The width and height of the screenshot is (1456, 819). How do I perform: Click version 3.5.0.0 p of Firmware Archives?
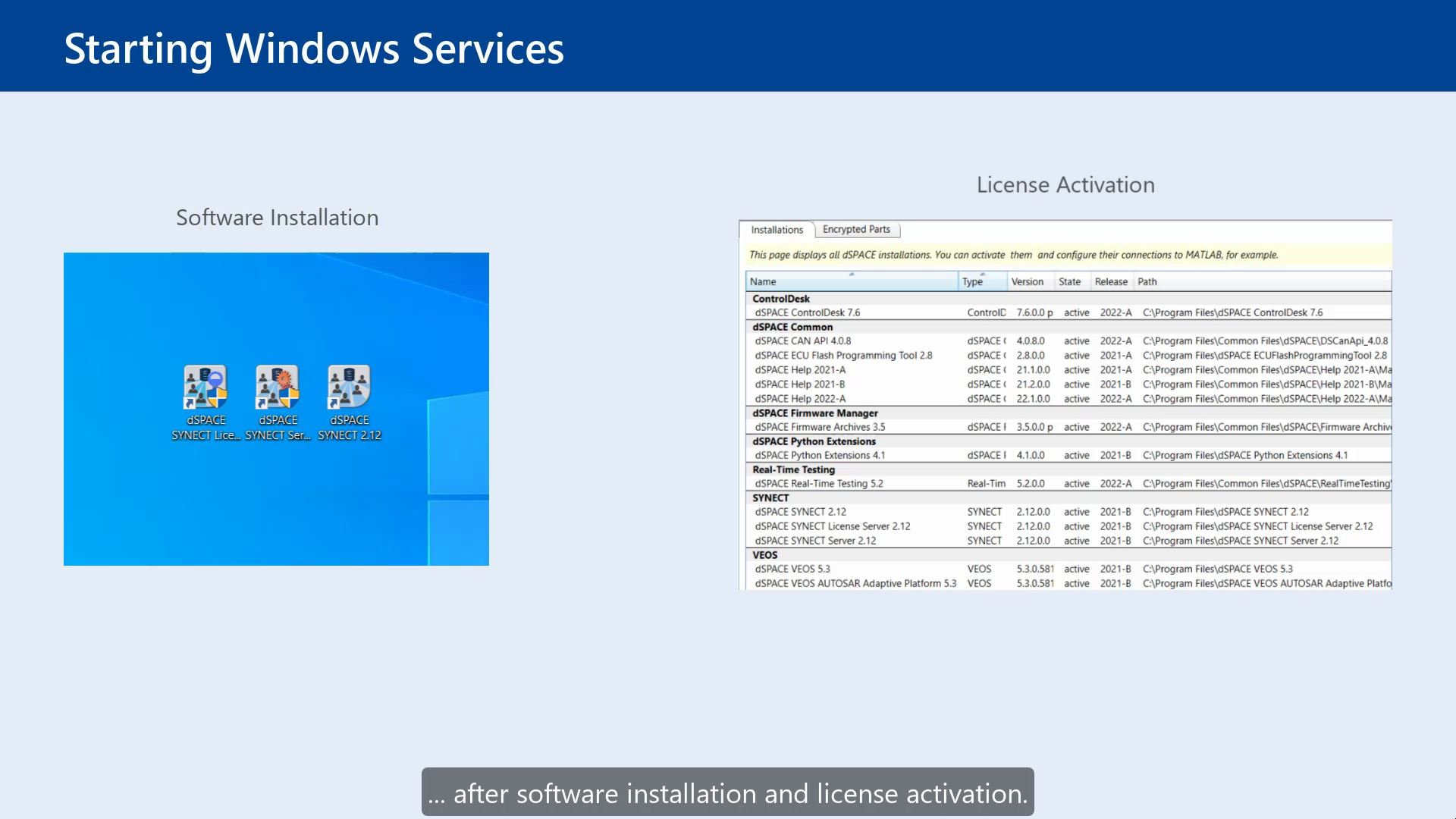click(x=1034, y=427)
